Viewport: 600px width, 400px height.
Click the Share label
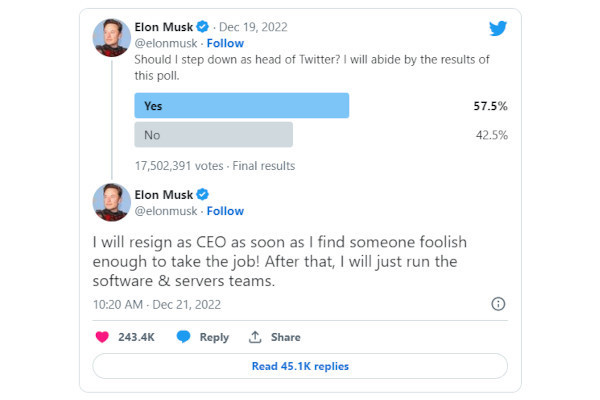click(285, 337)
